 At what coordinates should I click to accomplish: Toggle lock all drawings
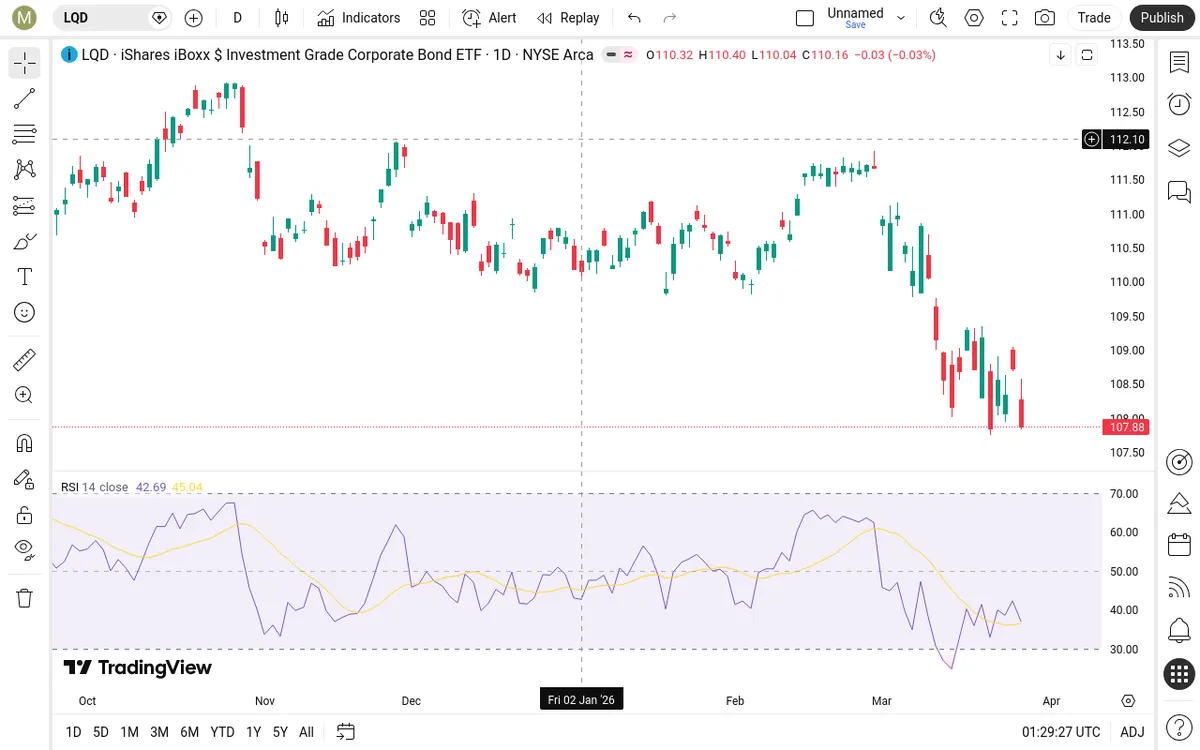point(25,515)
